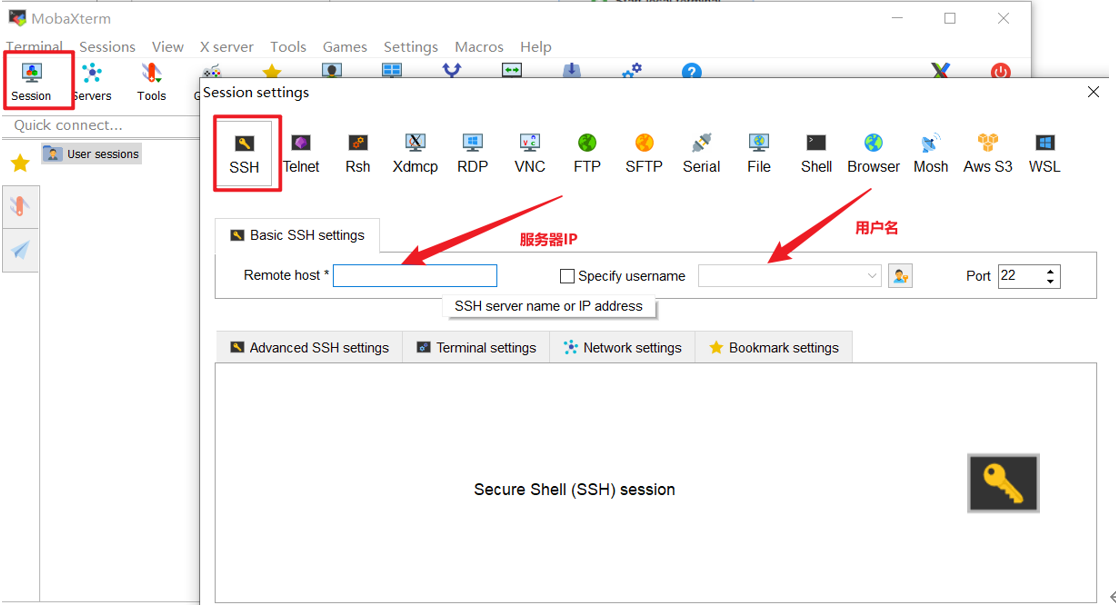Open the Tools menu in menu bar
The width and height of the screenshot is (1116, 607).
click(288, 47)
